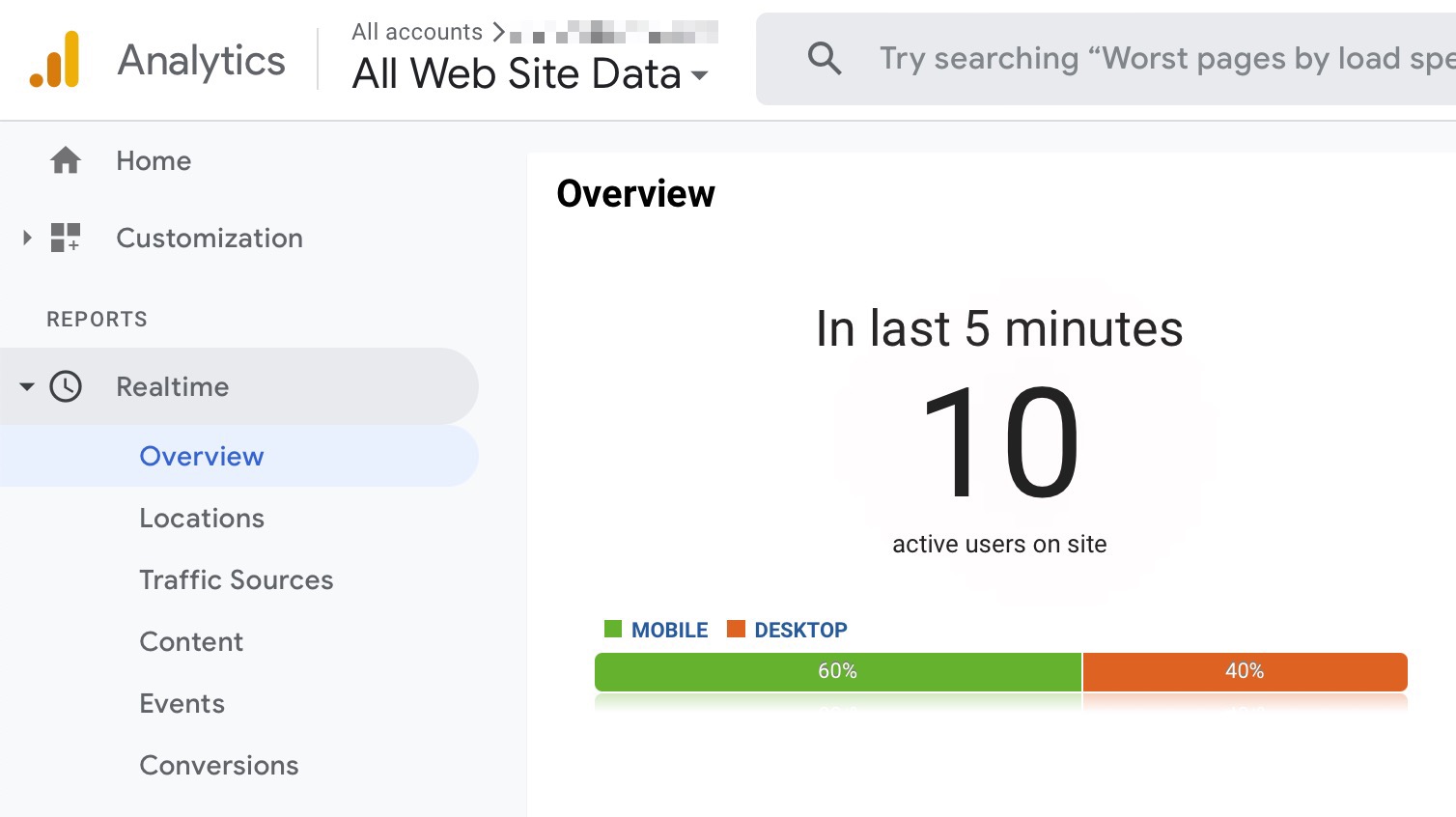The image size is (1456, 817).
Task: Toggle DESKTOP visibility in the device legend
Action: click(787, 629)
